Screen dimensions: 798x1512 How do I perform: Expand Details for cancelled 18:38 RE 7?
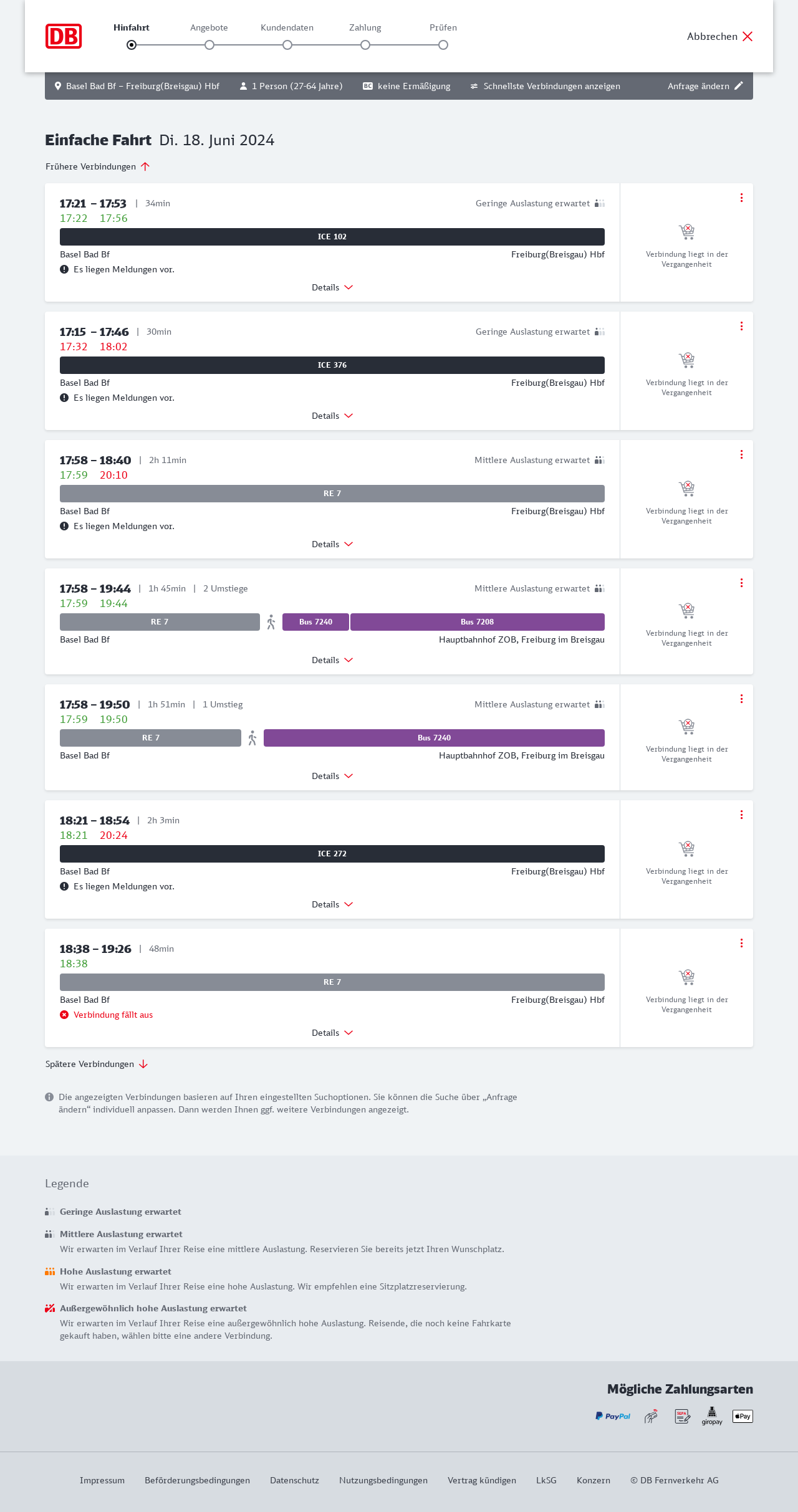click(x=332, y=1033)
